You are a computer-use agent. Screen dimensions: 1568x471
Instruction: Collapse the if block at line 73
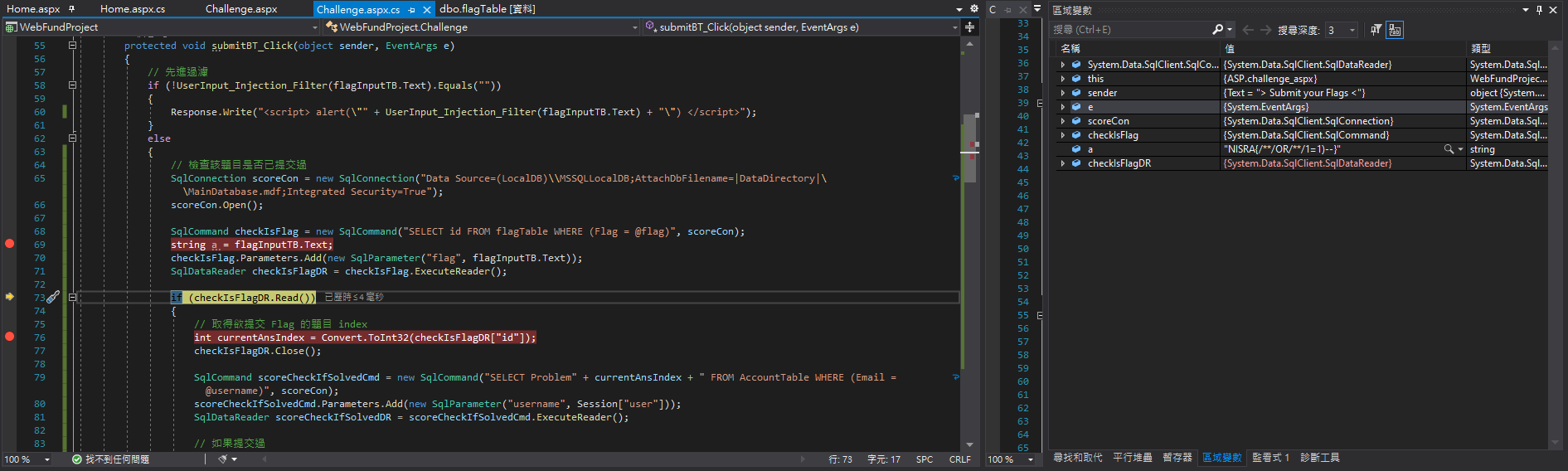pos(72,297)
